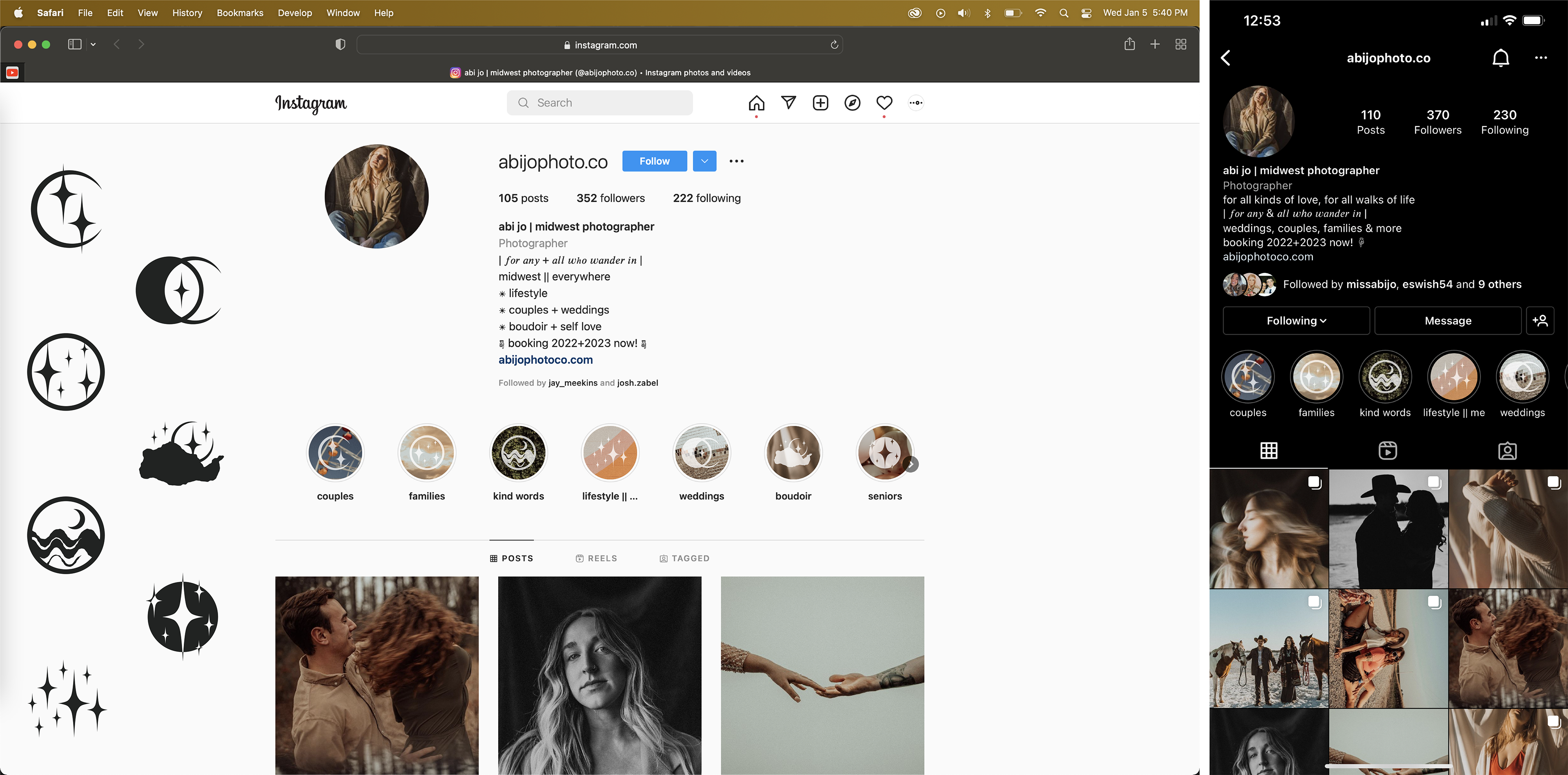The width and height of the screenshot is (1568, 775).
Task: Click the blue Follow button
Action: [654, 161]
